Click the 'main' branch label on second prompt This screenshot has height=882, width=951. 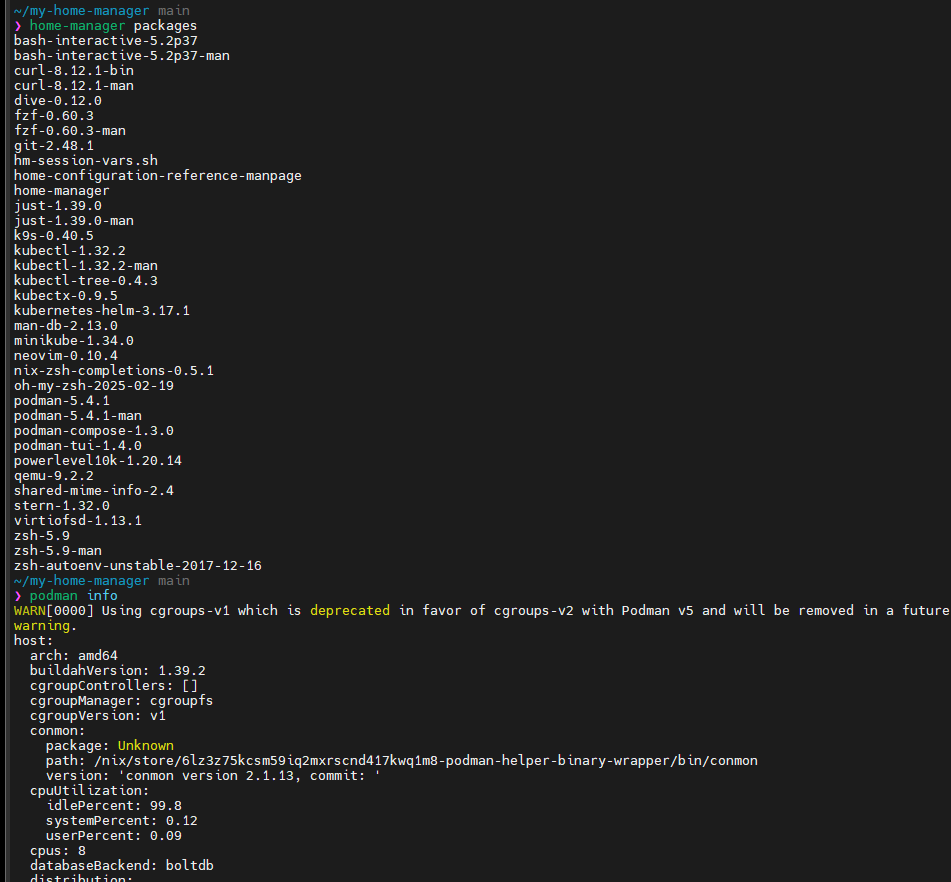pyautogui.click(x=174, y=581)
